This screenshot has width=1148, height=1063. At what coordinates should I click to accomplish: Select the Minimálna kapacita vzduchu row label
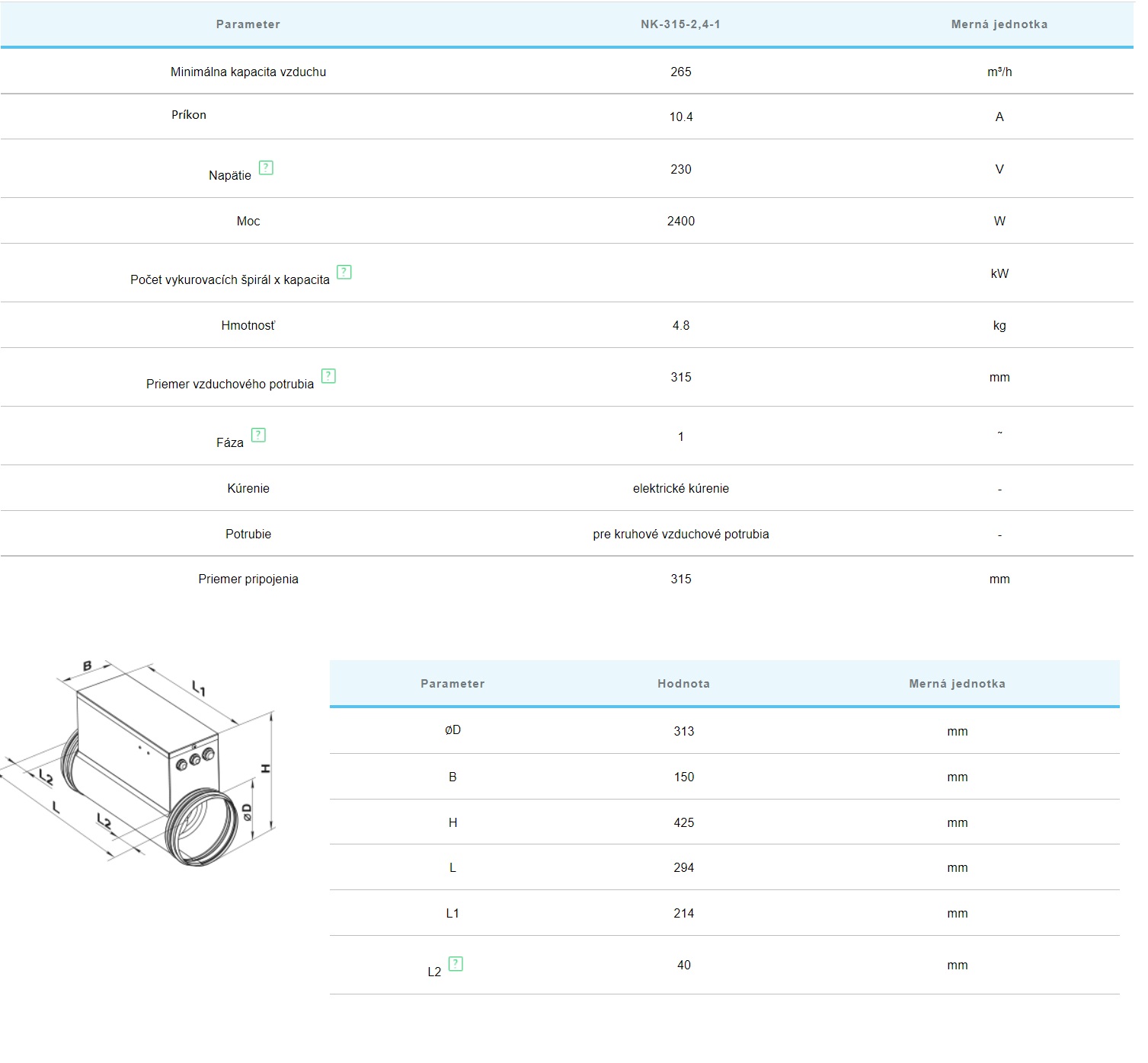[248, 72]
